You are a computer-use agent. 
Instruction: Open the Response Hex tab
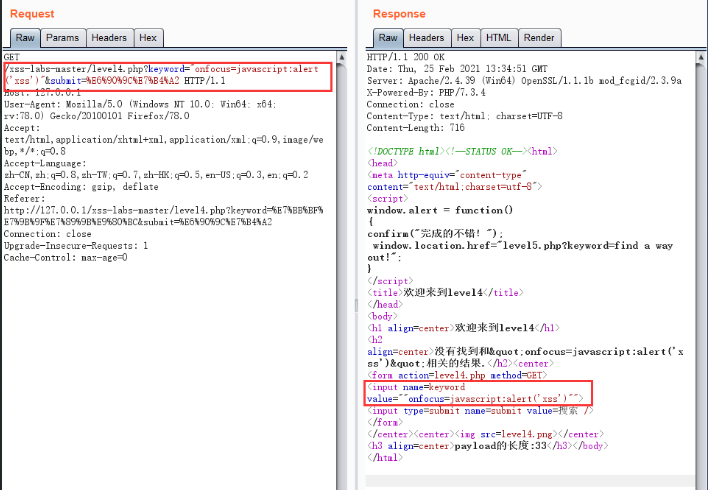[x=465, y=38]
